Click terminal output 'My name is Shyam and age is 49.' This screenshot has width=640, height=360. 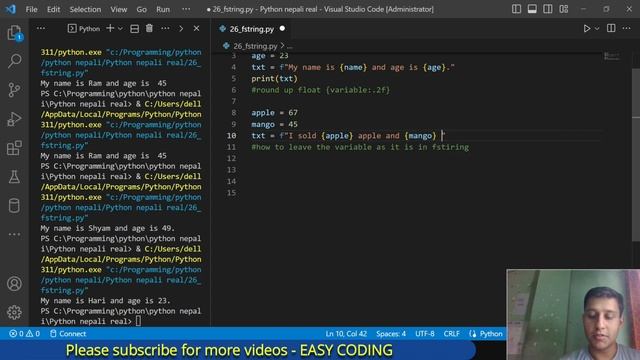click(x=107, y=228)
